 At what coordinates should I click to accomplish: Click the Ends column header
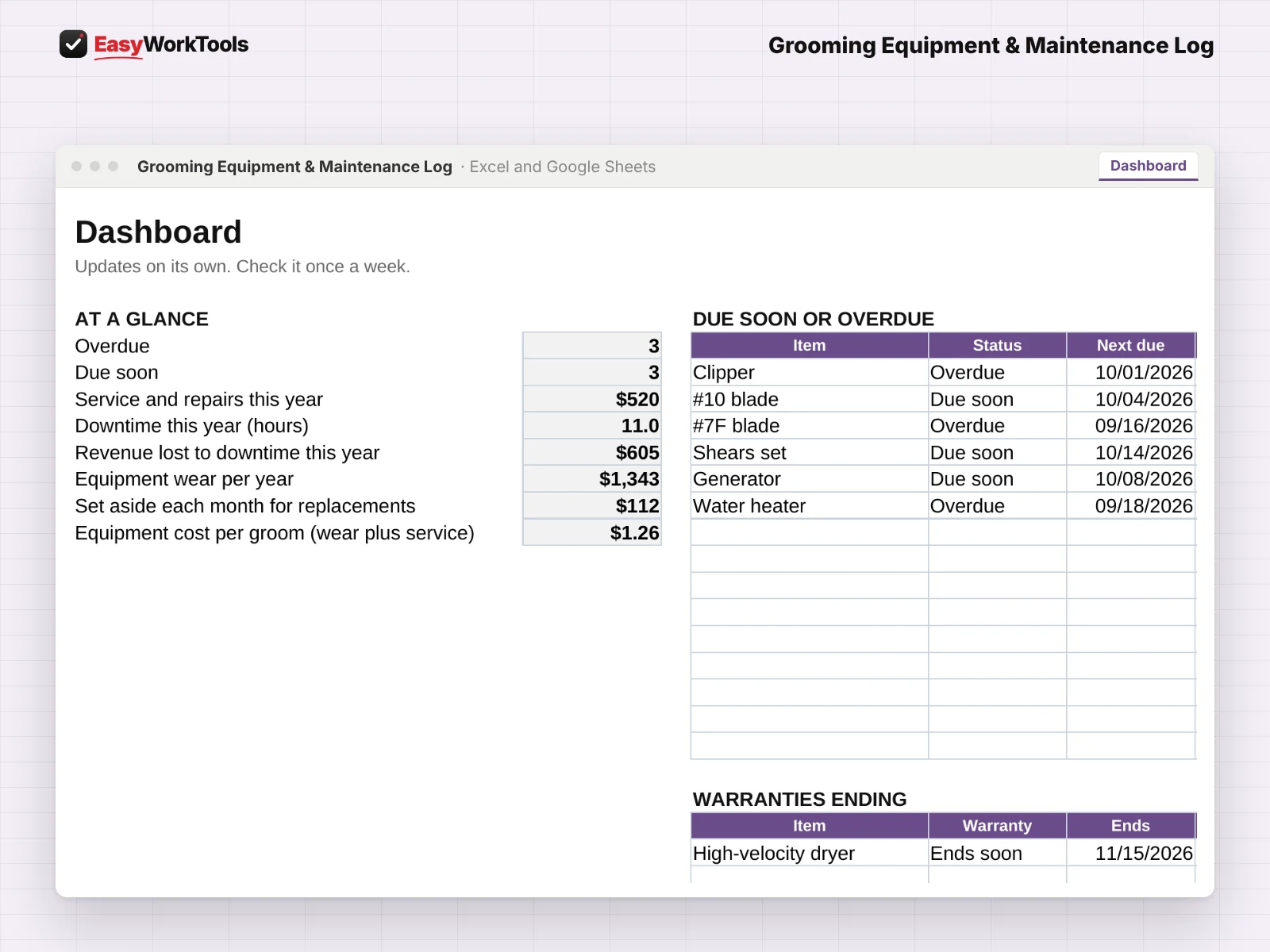(1130, 826)
